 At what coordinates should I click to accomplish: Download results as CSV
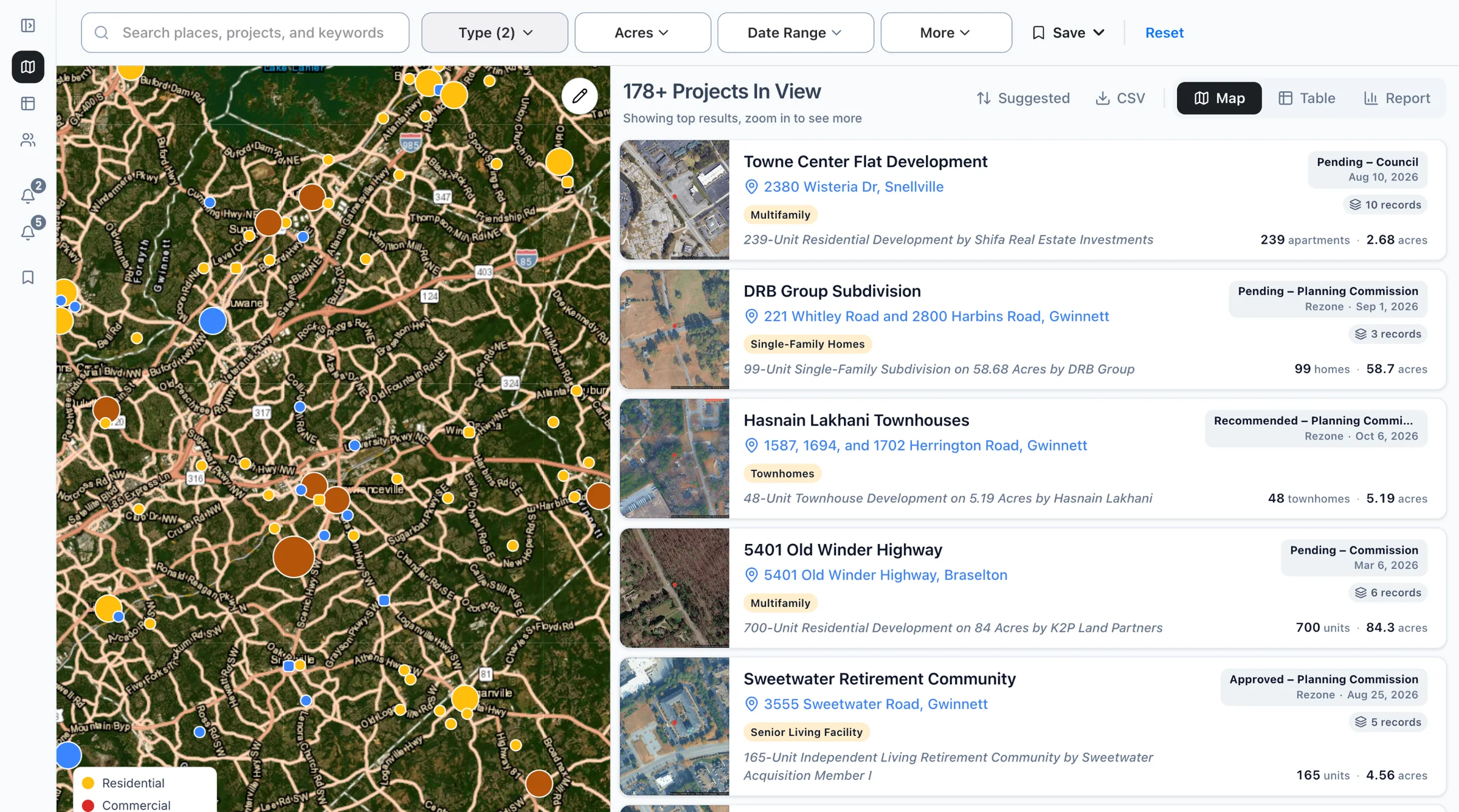[x=1120, y=98]
